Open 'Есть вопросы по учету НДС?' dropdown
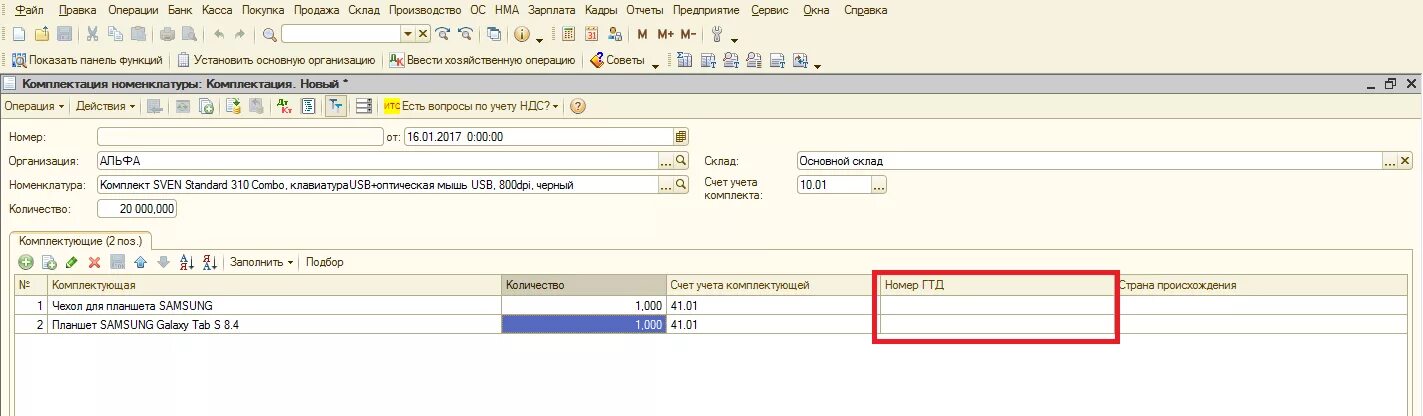Image resolution: width=1423 pixels, height=416 pixels. point(472,106)
